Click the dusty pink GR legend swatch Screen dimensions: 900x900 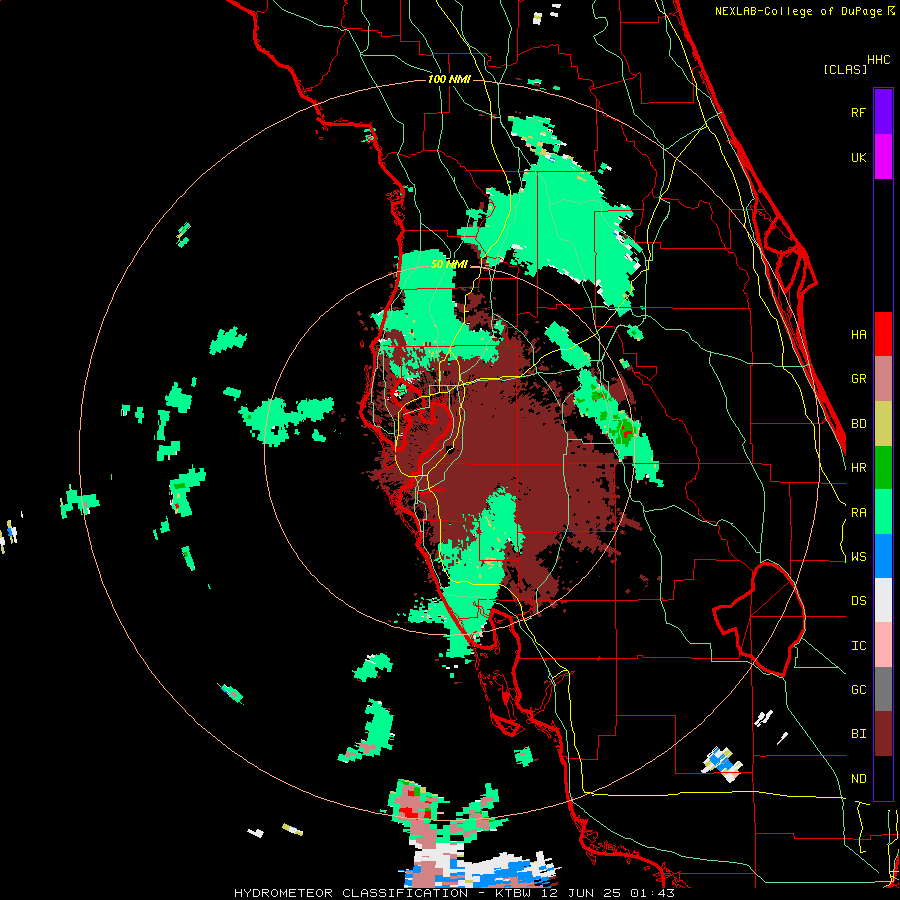(x=883, y=379)
